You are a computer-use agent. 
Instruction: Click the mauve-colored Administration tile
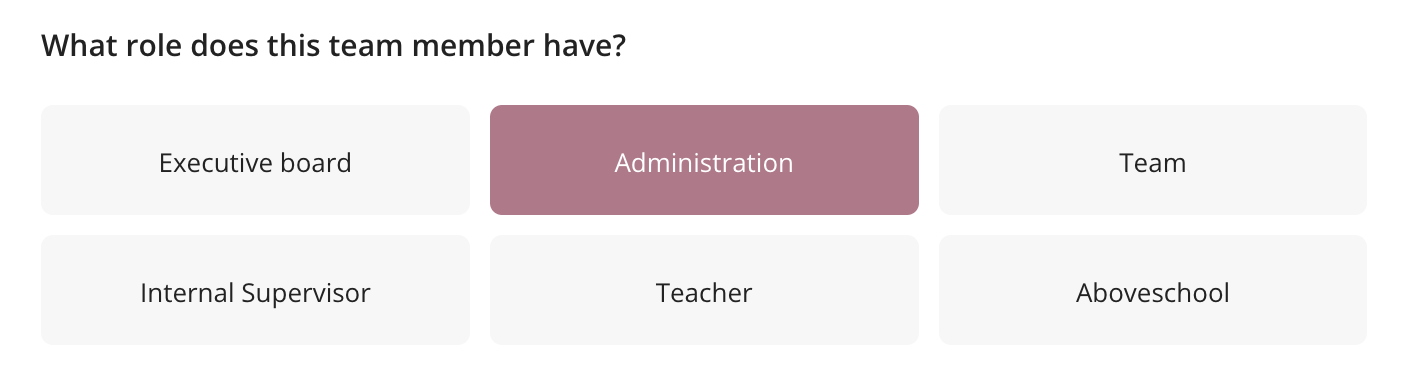coord(704,160)
